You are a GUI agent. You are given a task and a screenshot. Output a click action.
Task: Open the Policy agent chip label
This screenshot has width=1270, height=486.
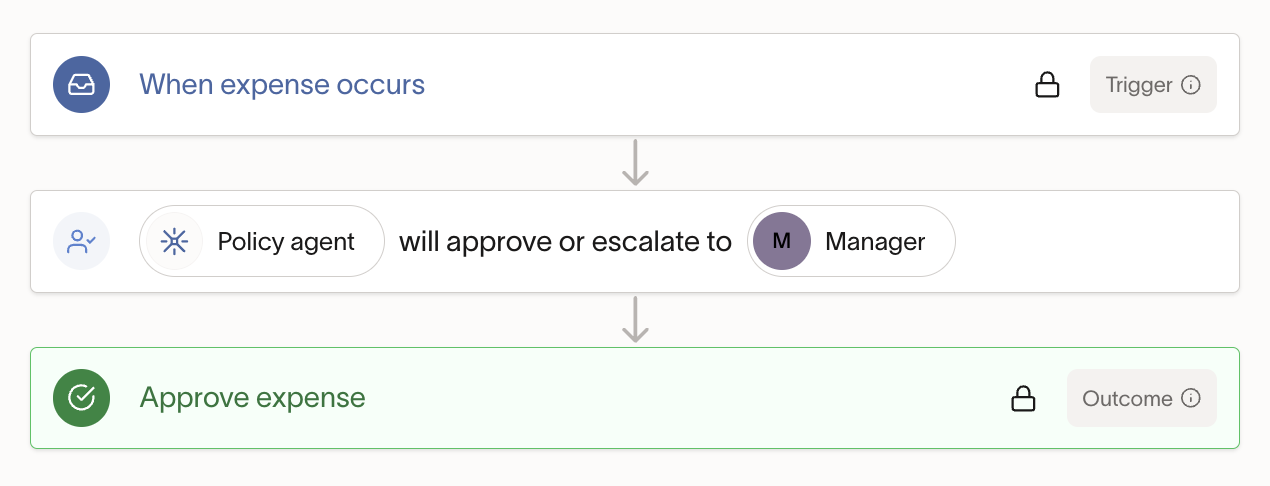[286, 241]
